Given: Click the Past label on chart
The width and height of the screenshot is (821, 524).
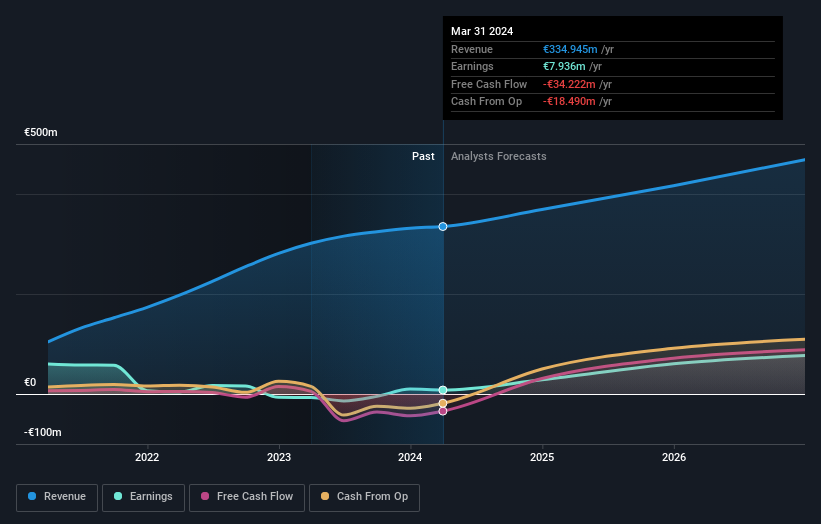Looking at the screenshot, I should (x=423, y=157).
